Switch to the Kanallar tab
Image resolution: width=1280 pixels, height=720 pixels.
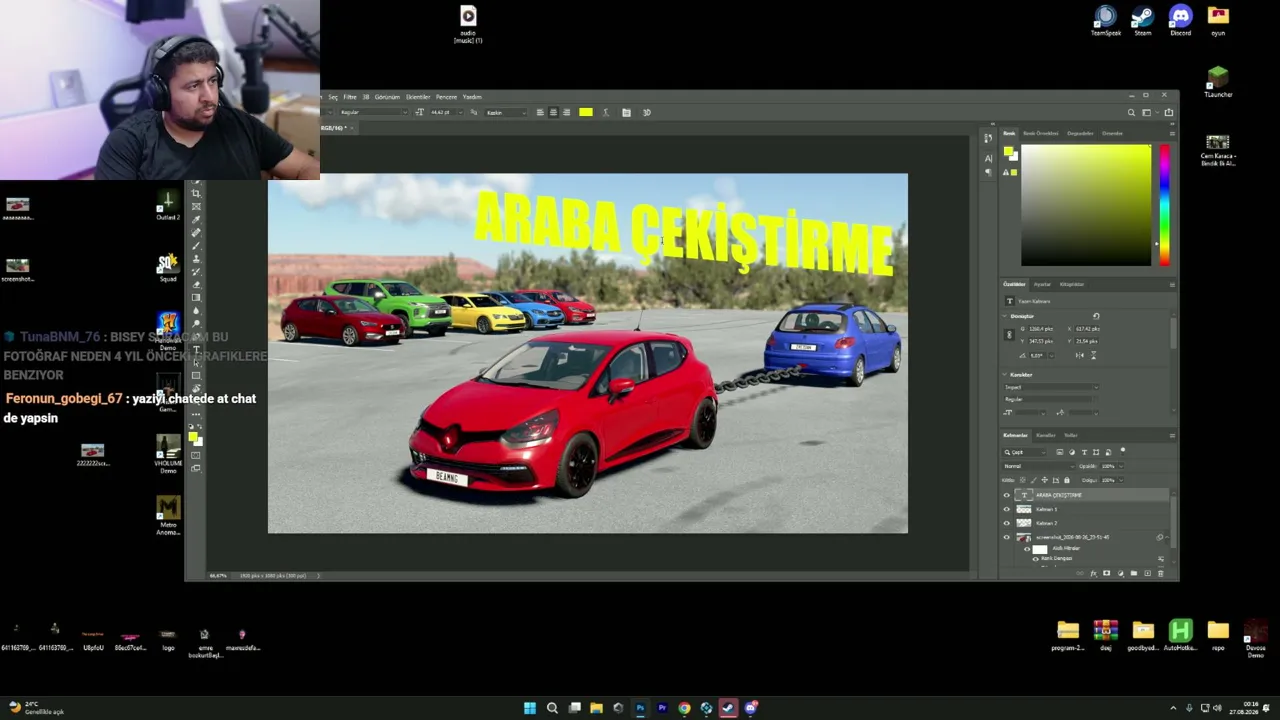1046,435
